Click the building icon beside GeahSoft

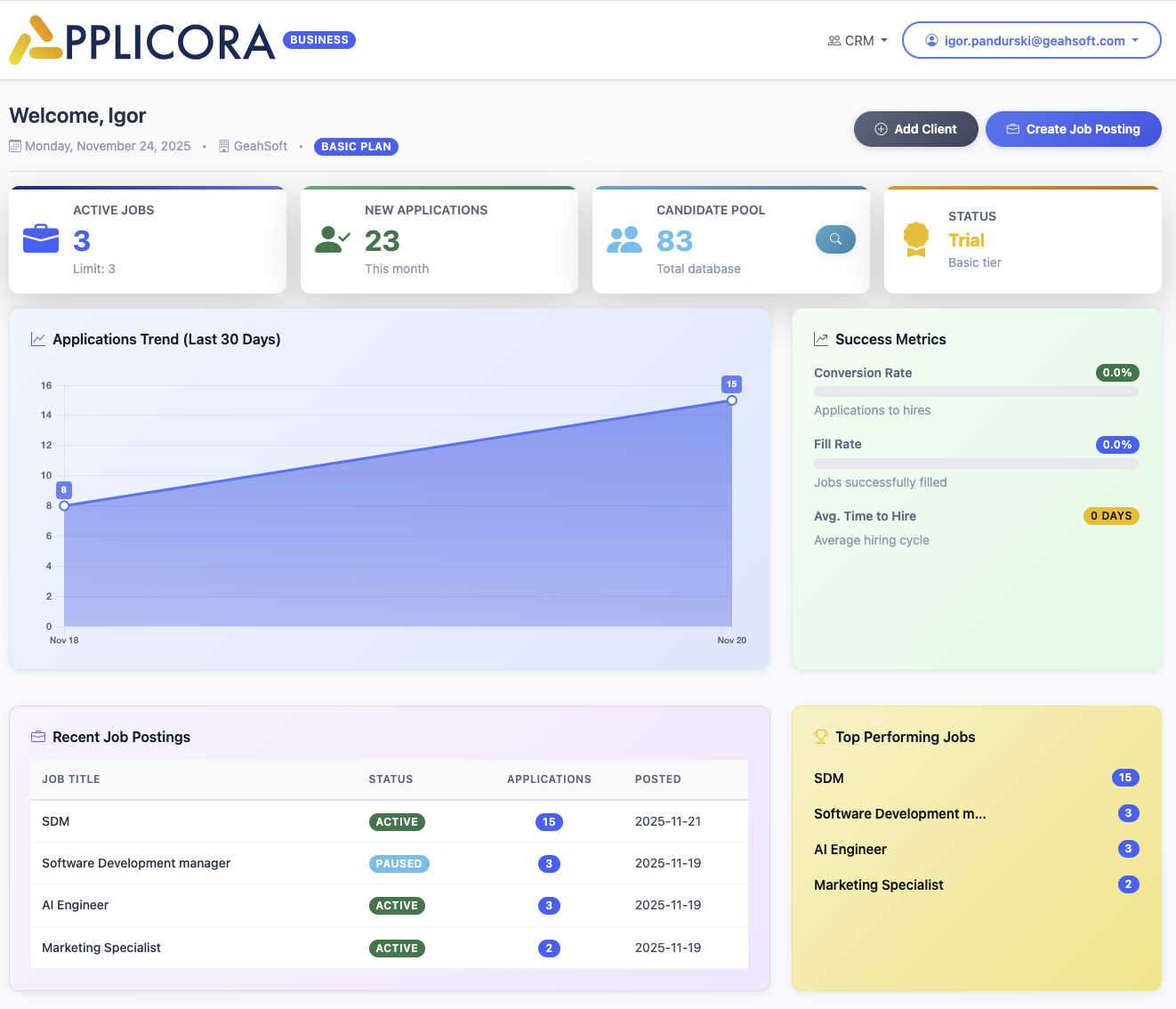[x=222, y=146]
